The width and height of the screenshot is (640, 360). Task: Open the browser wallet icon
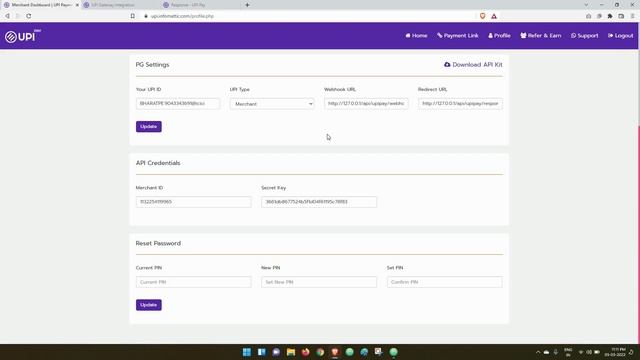coord(621,16)
